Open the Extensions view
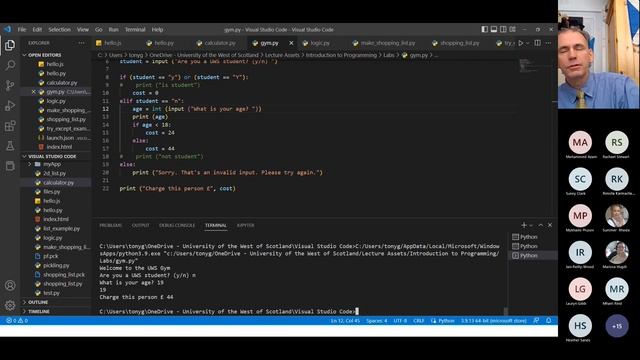Viewport: 640px width, 360px height. coord(10,126)
